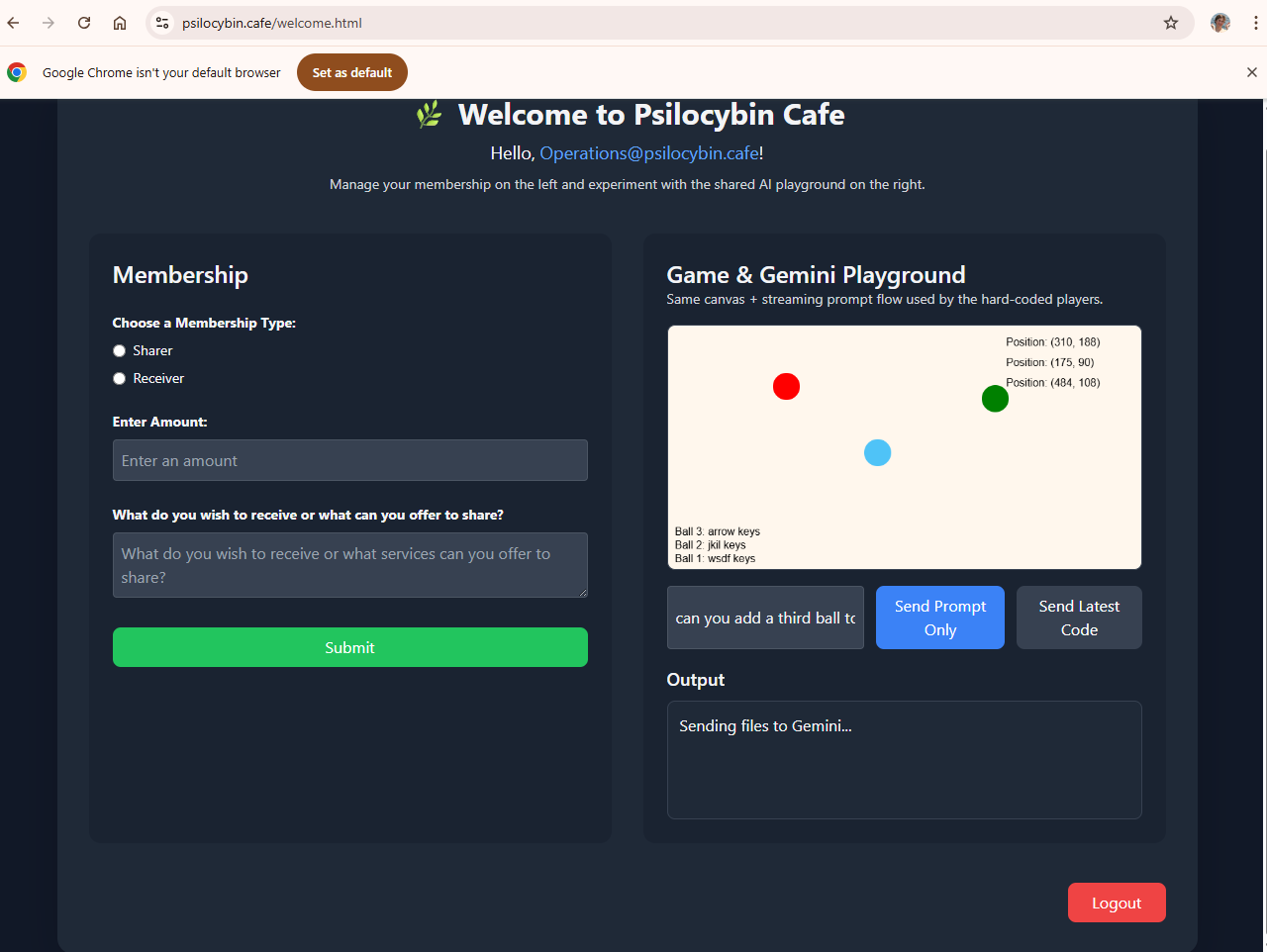Click the browser back arrow
This screenshot has width=1267, height=952.
click(x=14, y=23)
